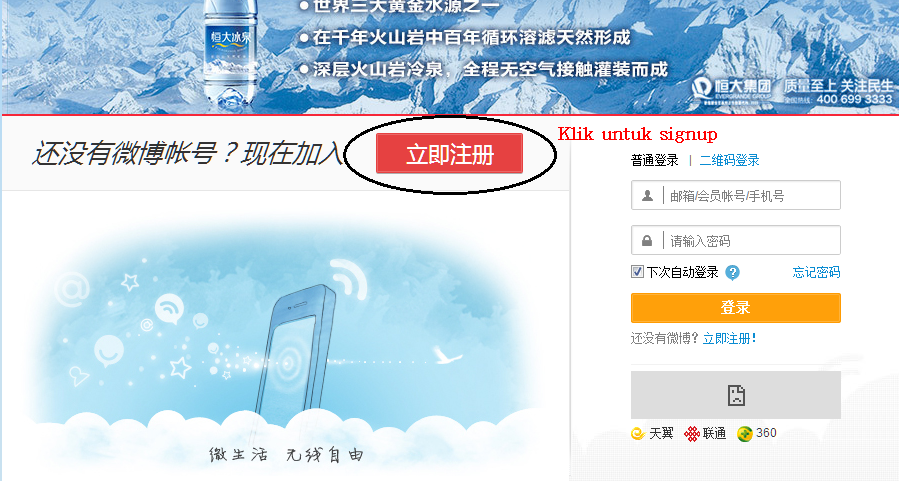This screenshot has width=899, height=481.
Task: Click the blue question mark help icon
Action: pos(732,272)
